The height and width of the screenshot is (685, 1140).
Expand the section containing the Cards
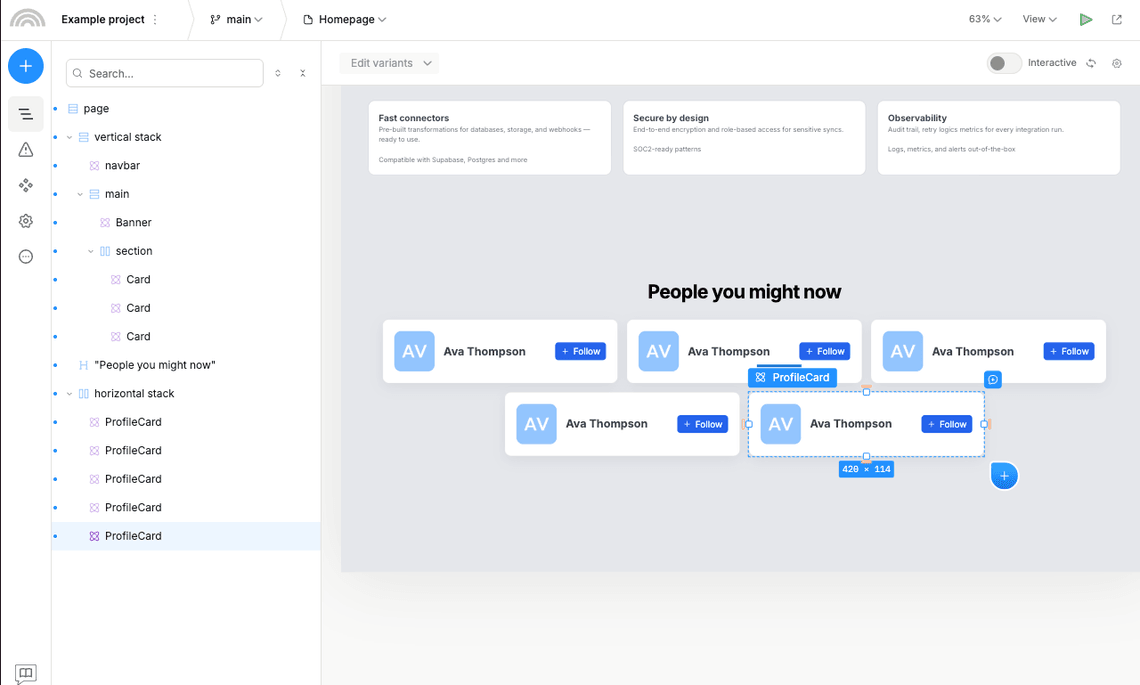[x=91, y=250]
